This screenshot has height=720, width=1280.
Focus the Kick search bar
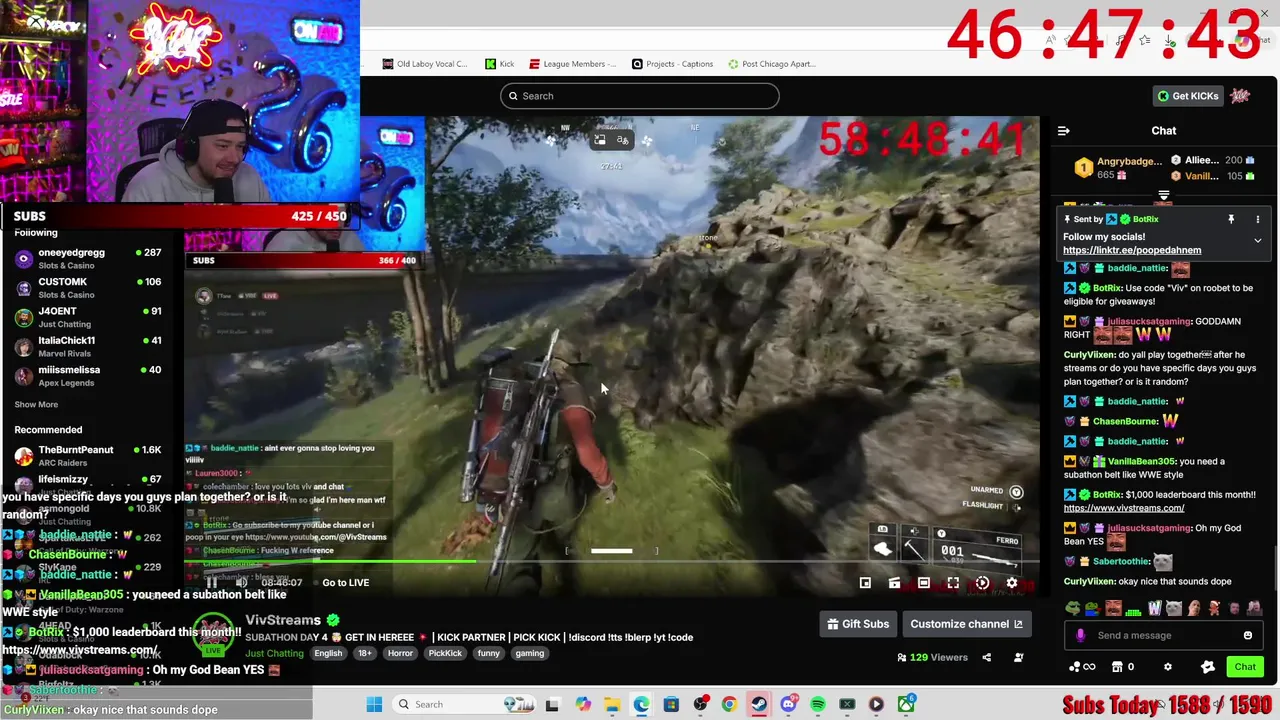tap(640, 96)
